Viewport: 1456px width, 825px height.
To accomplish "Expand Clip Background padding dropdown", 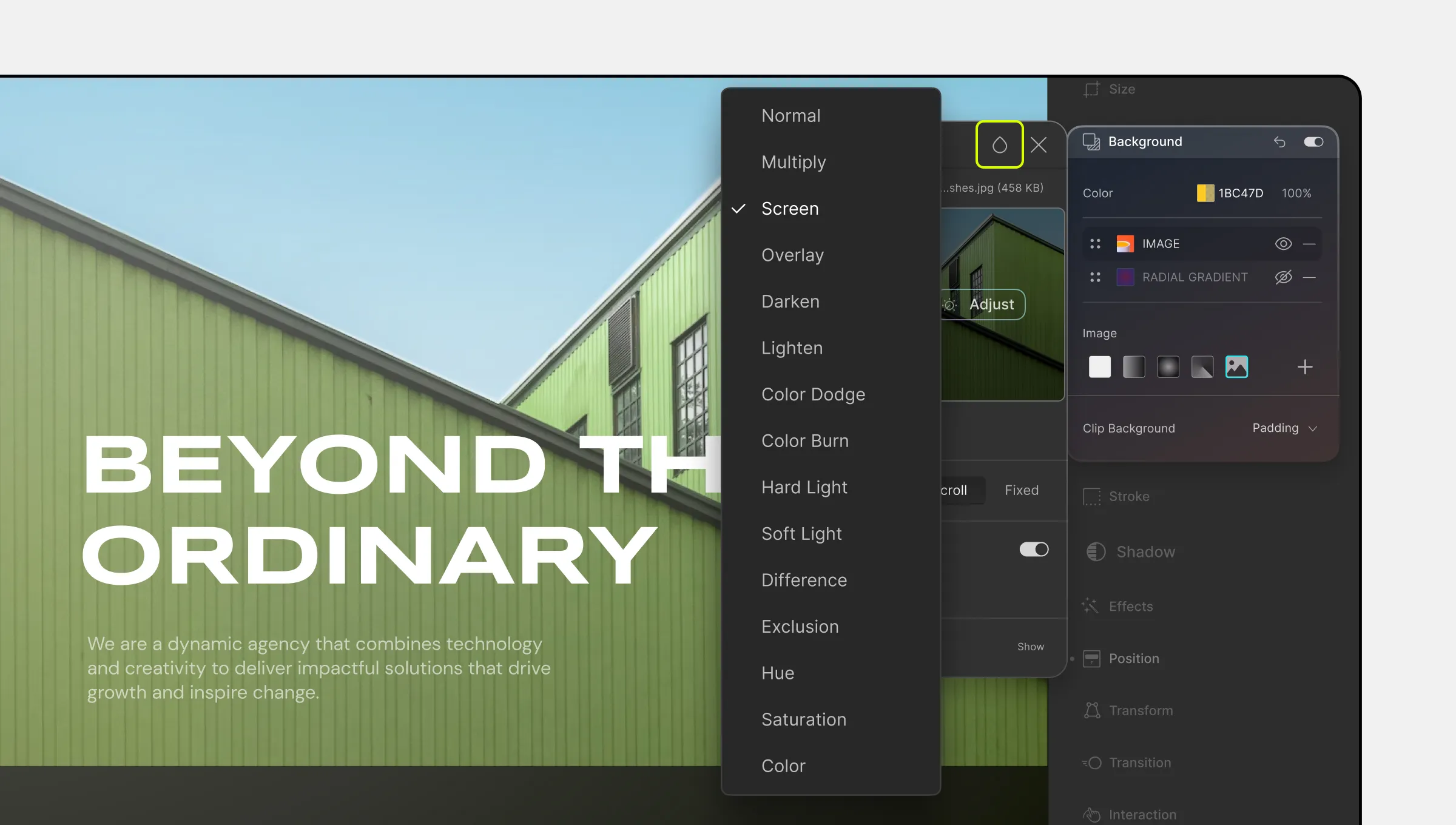I will (x=1284, y=428).
